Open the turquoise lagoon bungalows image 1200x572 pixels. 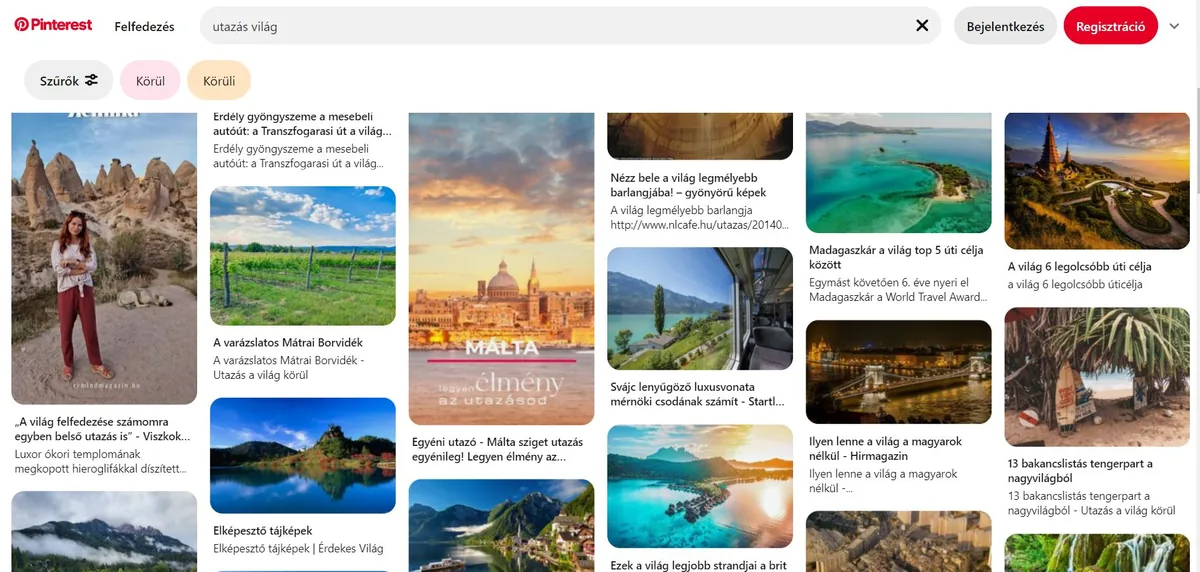tap(700, 486)
